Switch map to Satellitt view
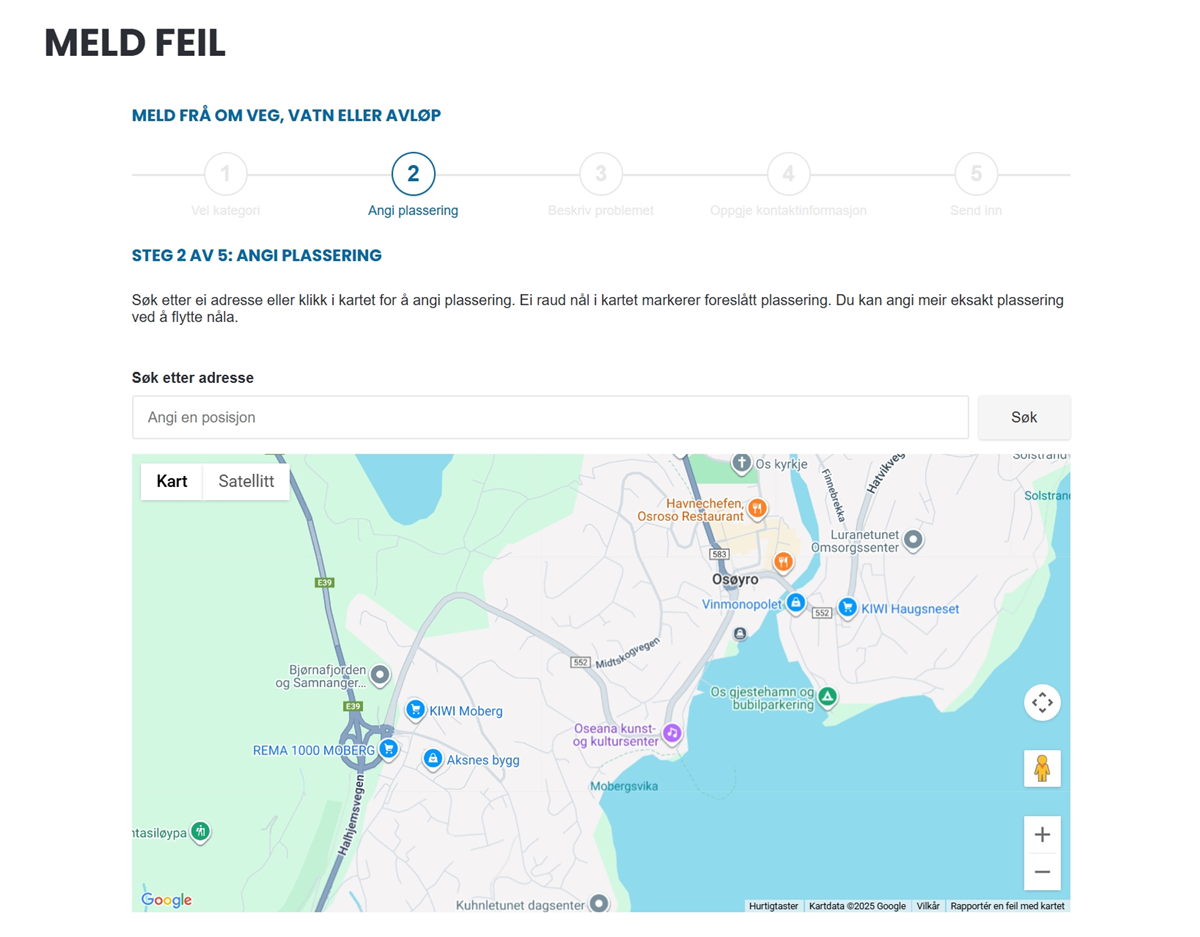The width and height of the screenshot is (1200, 937). coord(246,481)
